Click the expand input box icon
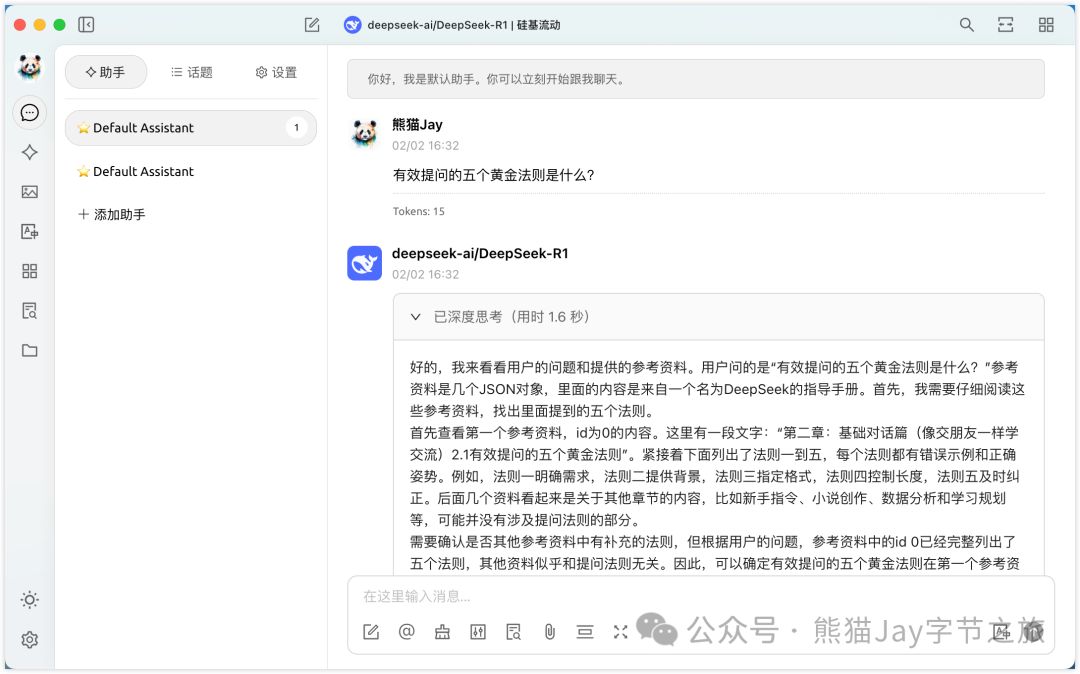 coord(621,631)
